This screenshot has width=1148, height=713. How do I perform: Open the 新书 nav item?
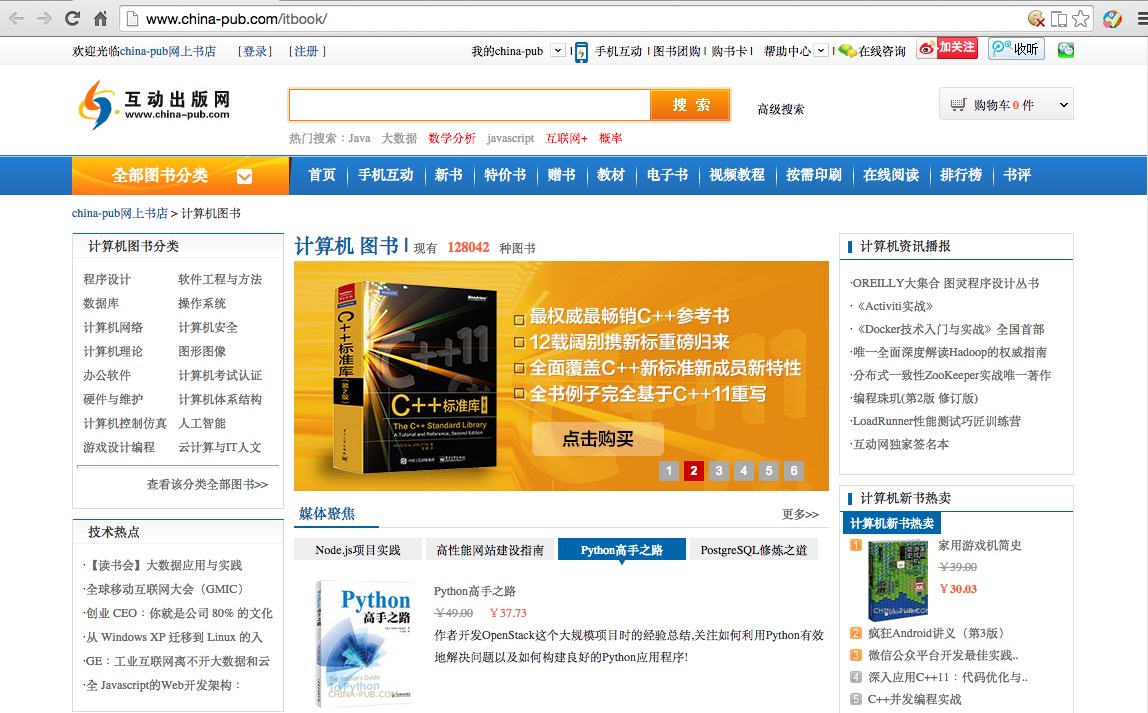[448, 175]
